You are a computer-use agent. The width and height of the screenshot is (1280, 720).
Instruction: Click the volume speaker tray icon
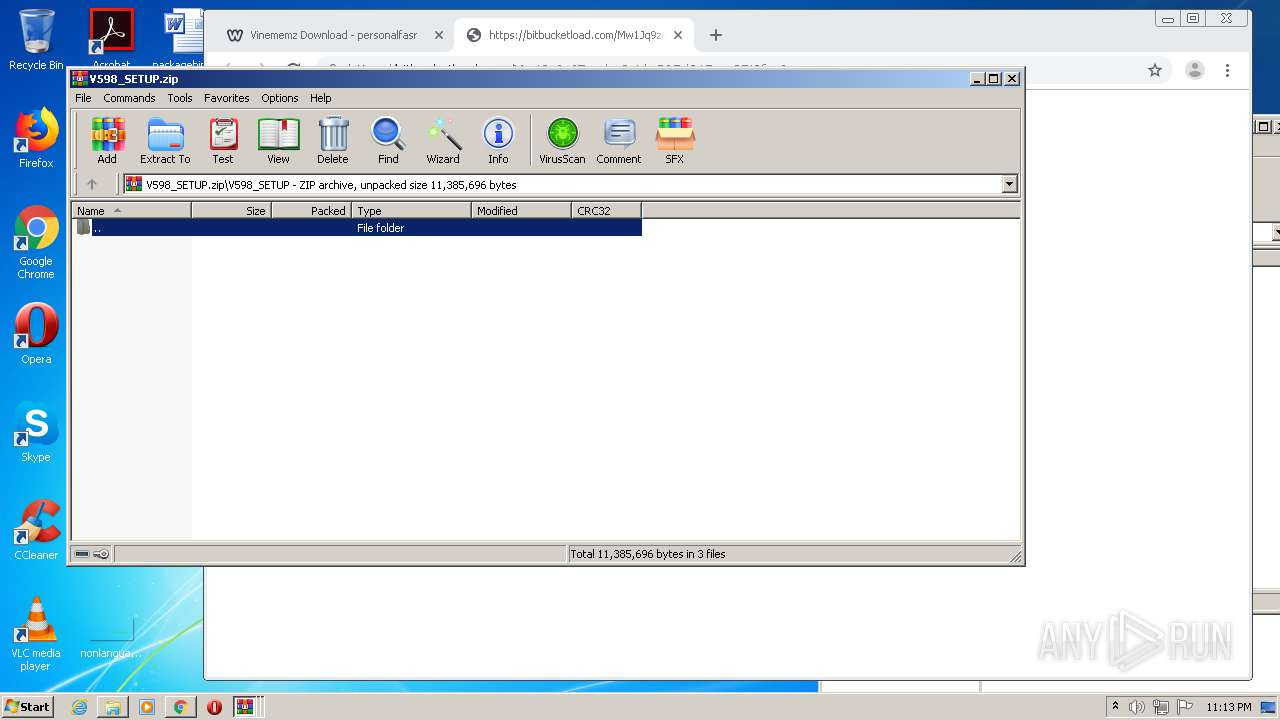click(x=1137, y=707)
